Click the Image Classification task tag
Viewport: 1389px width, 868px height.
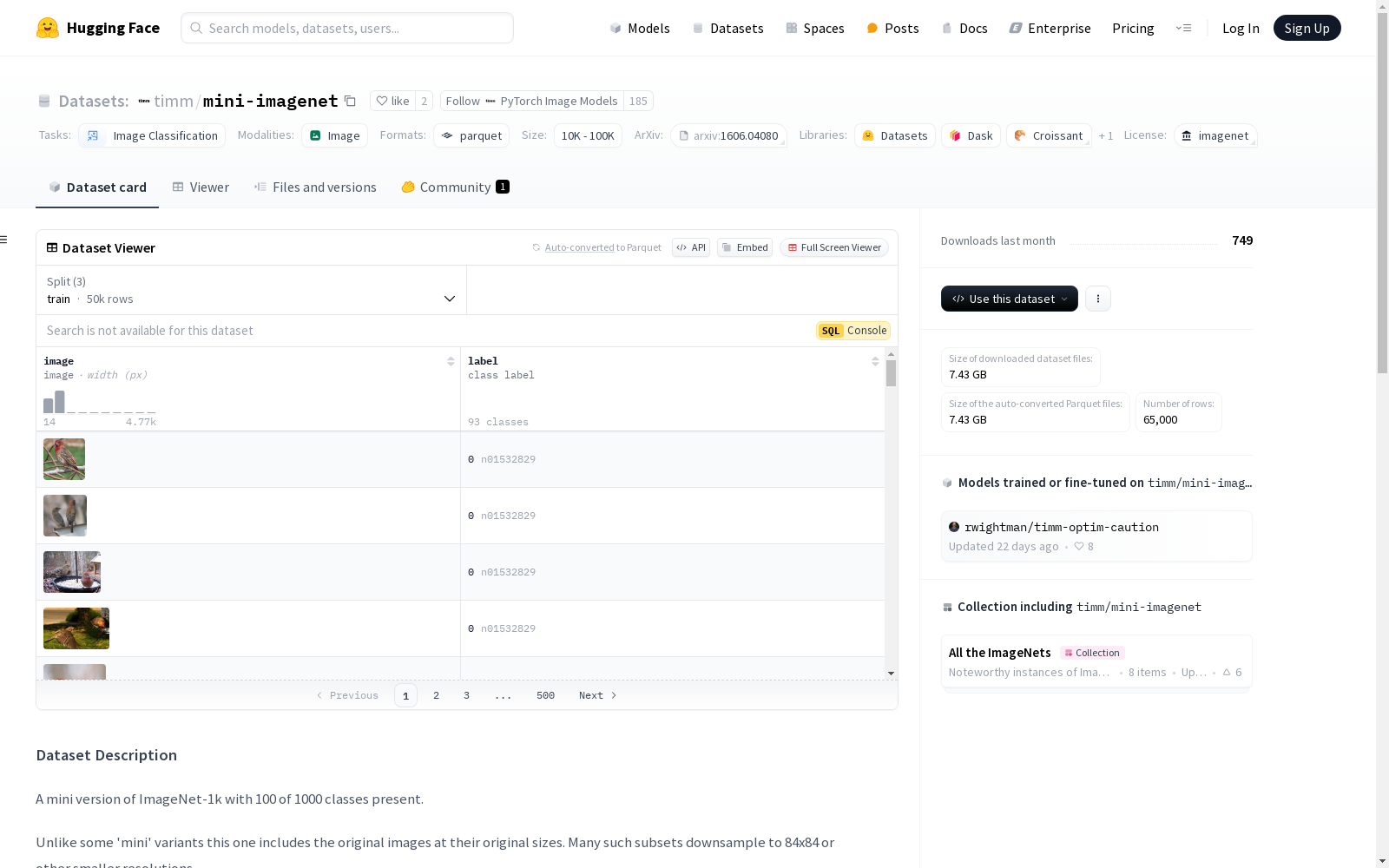[152, 135]
